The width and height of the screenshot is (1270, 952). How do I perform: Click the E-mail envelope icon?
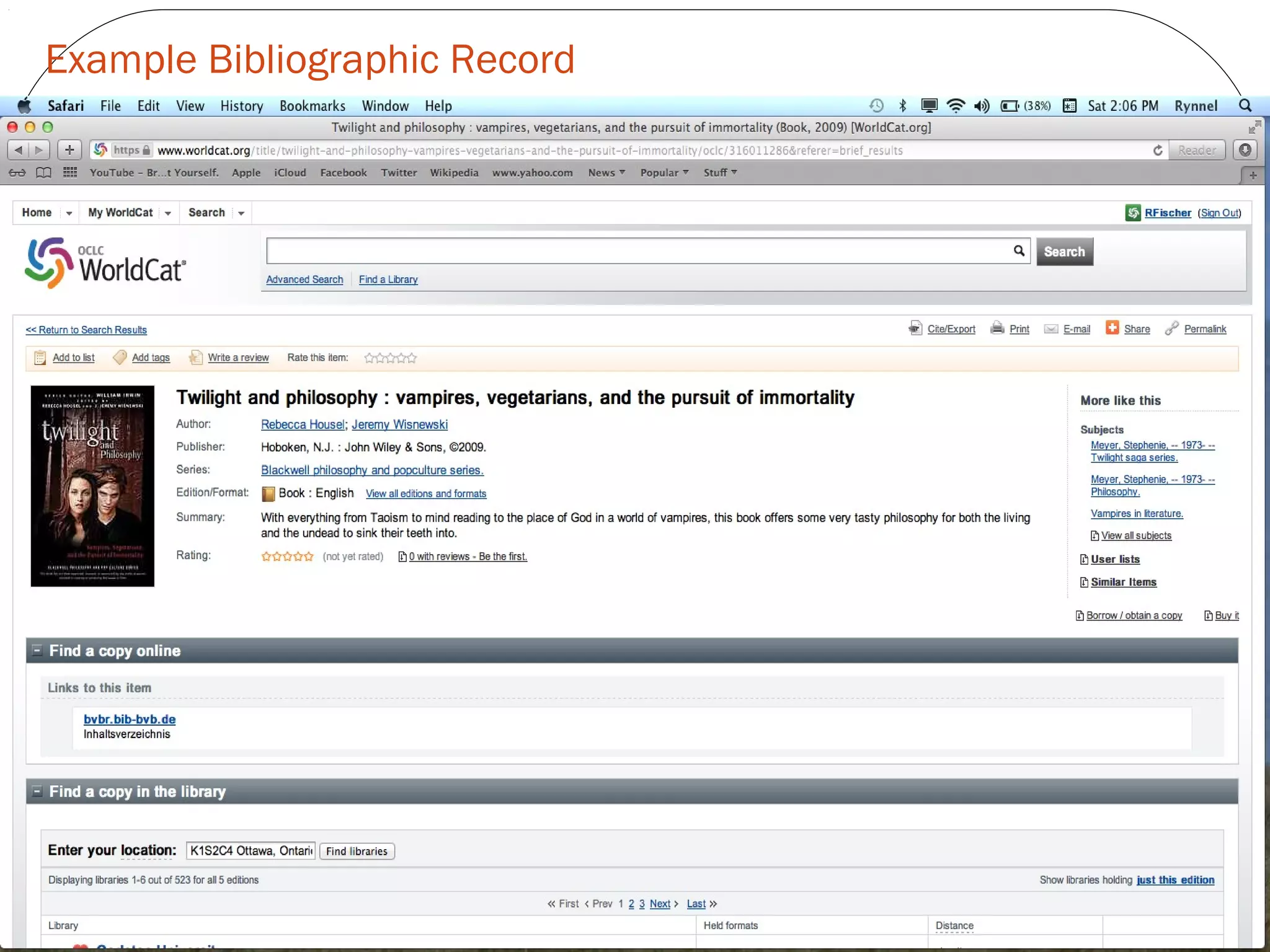pos(1051,329)
